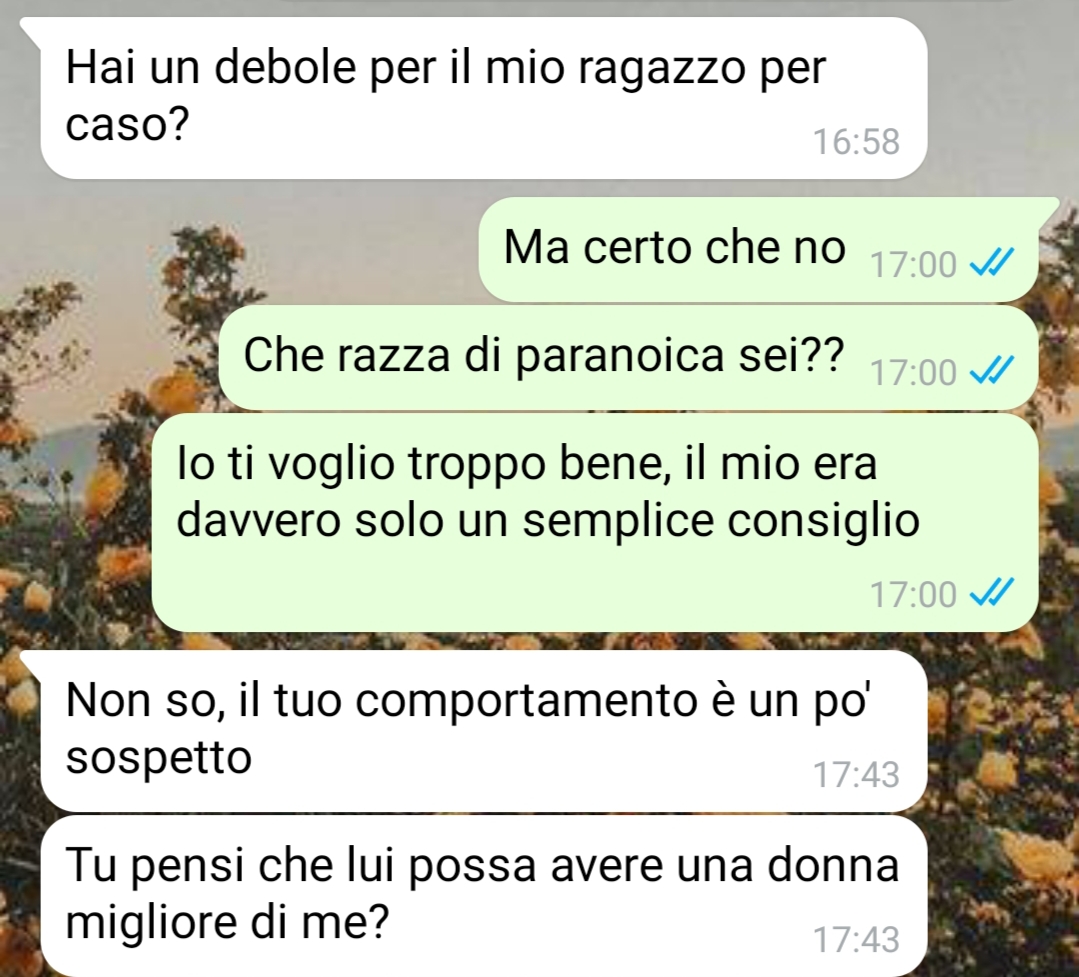Tap the 17:43 time on 'migliore di me?' message
The image size is (1079, 977).
point(856,939)
